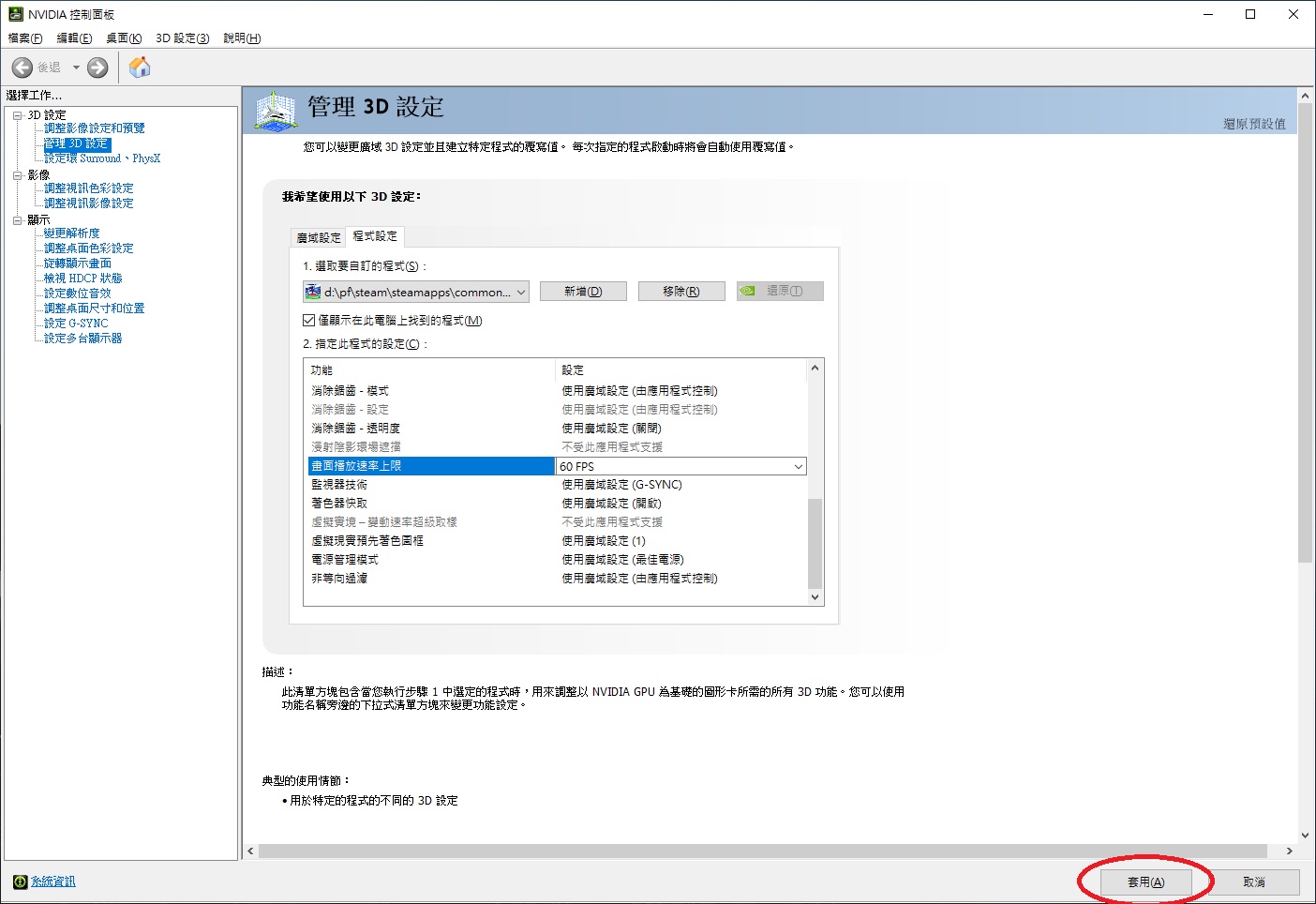Viewport: 1316px width, 904px height.
Task: Open 桌面(K) menu
Action: pos(124,38)
